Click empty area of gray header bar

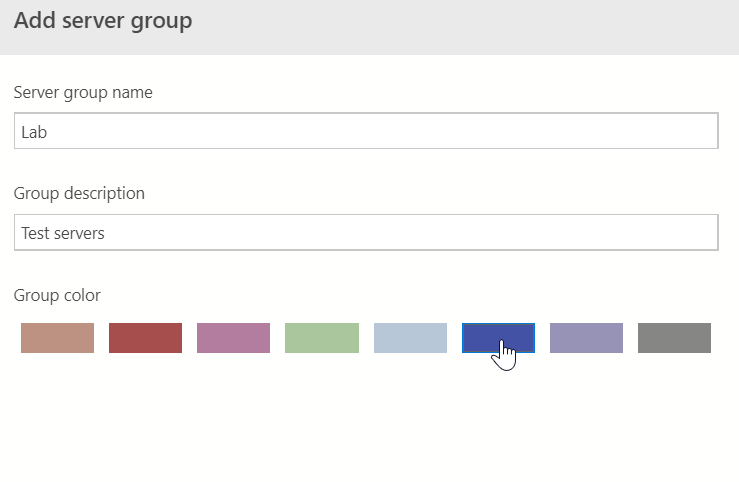480,26
